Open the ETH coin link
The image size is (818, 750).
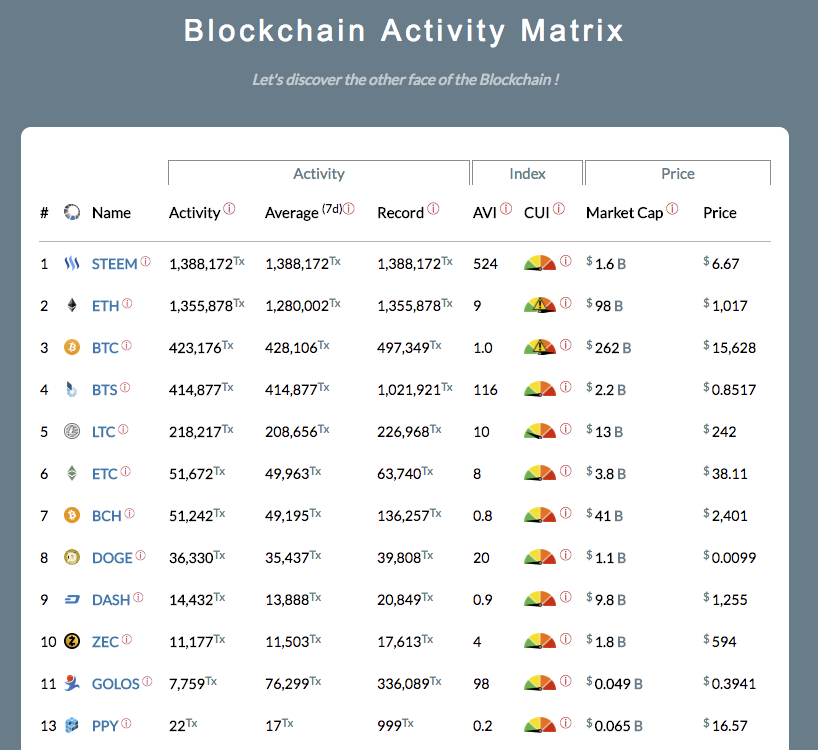pos(105,306)
